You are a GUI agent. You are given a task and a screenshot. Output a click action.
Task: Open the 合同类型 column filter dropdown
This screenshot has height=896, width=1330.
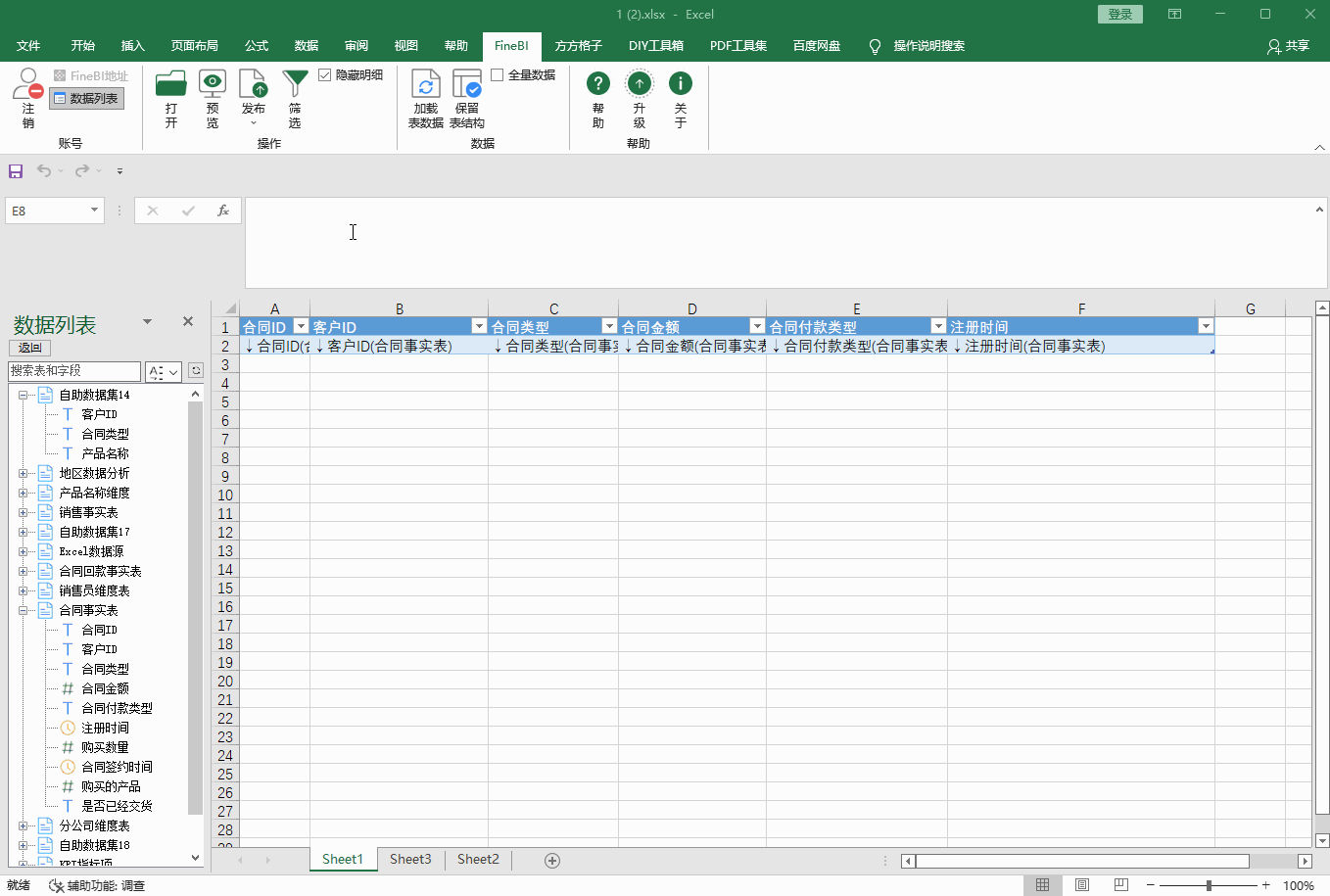coord(609,326)
